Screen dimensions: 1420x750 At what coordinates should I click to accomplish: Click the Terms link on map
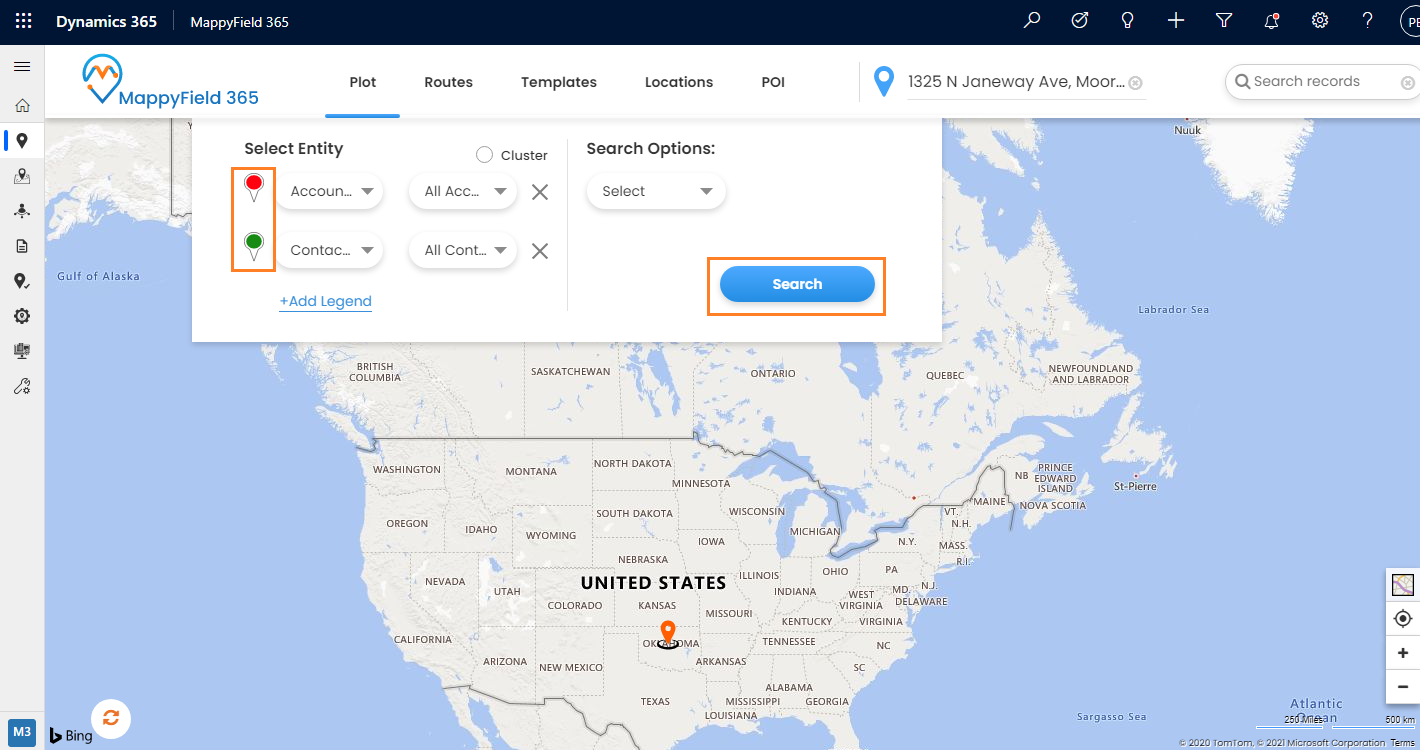pos(1402,743)
